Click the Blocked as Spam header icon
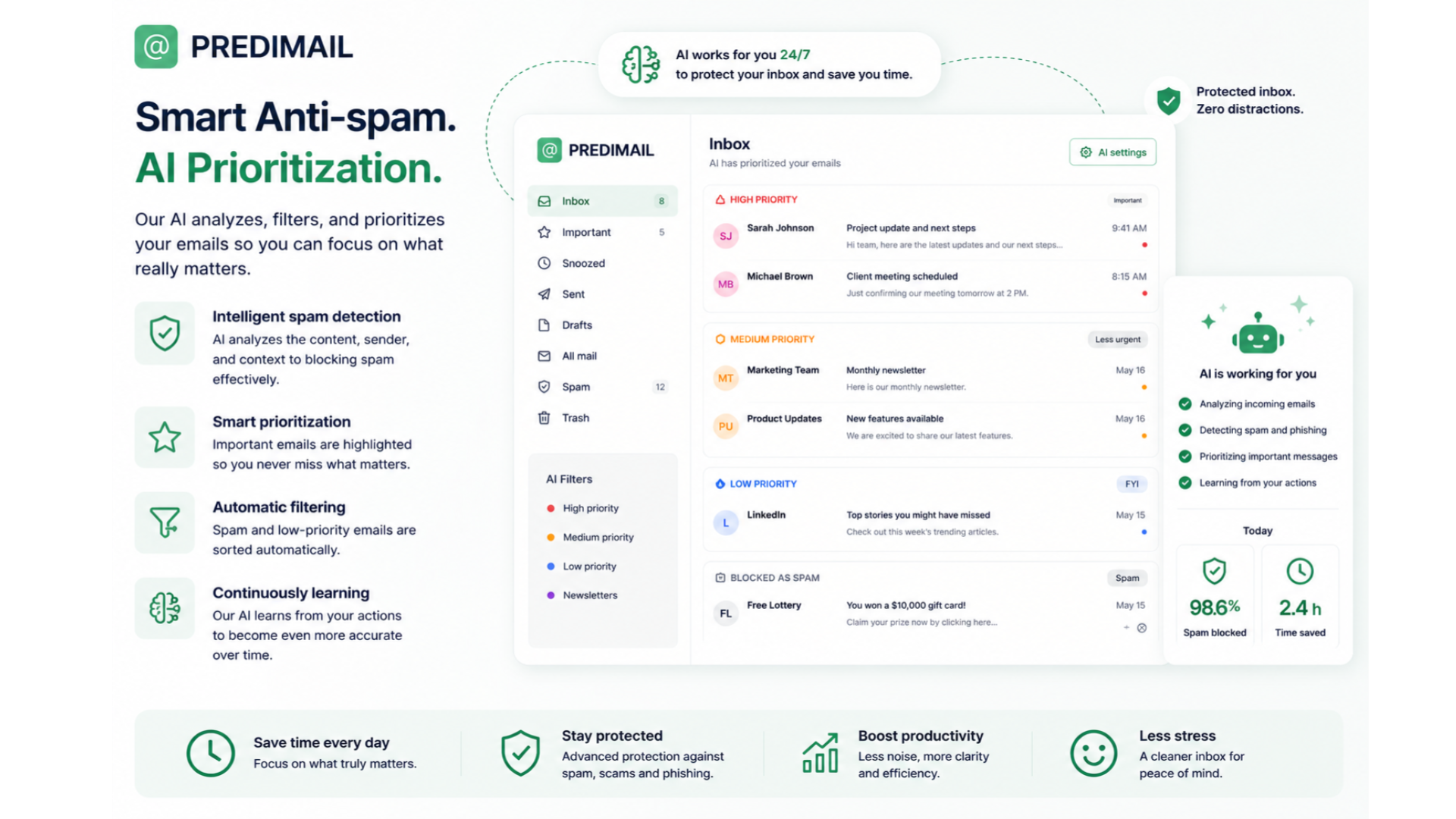The height and width of the screenshot is (819, 1456). 720,578
